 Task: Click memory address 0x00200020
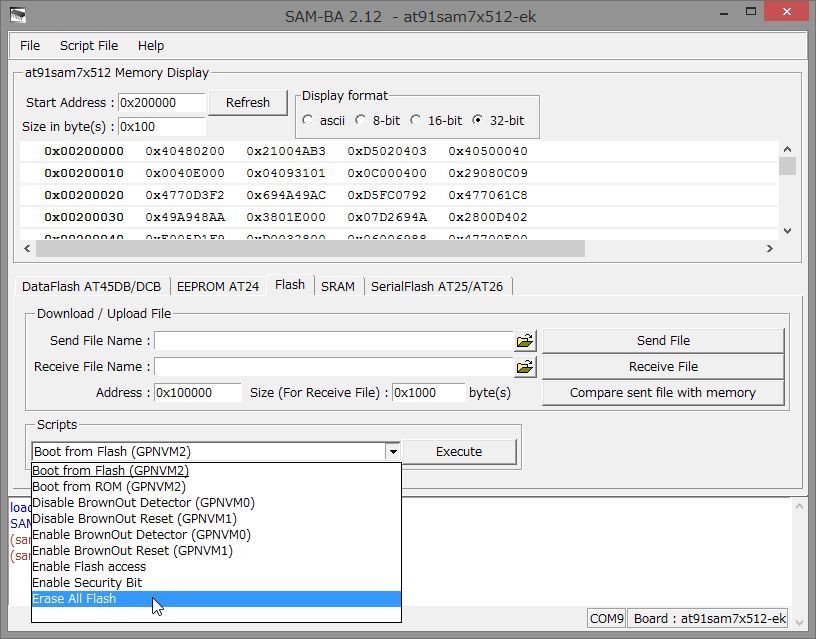pos(84,195)
